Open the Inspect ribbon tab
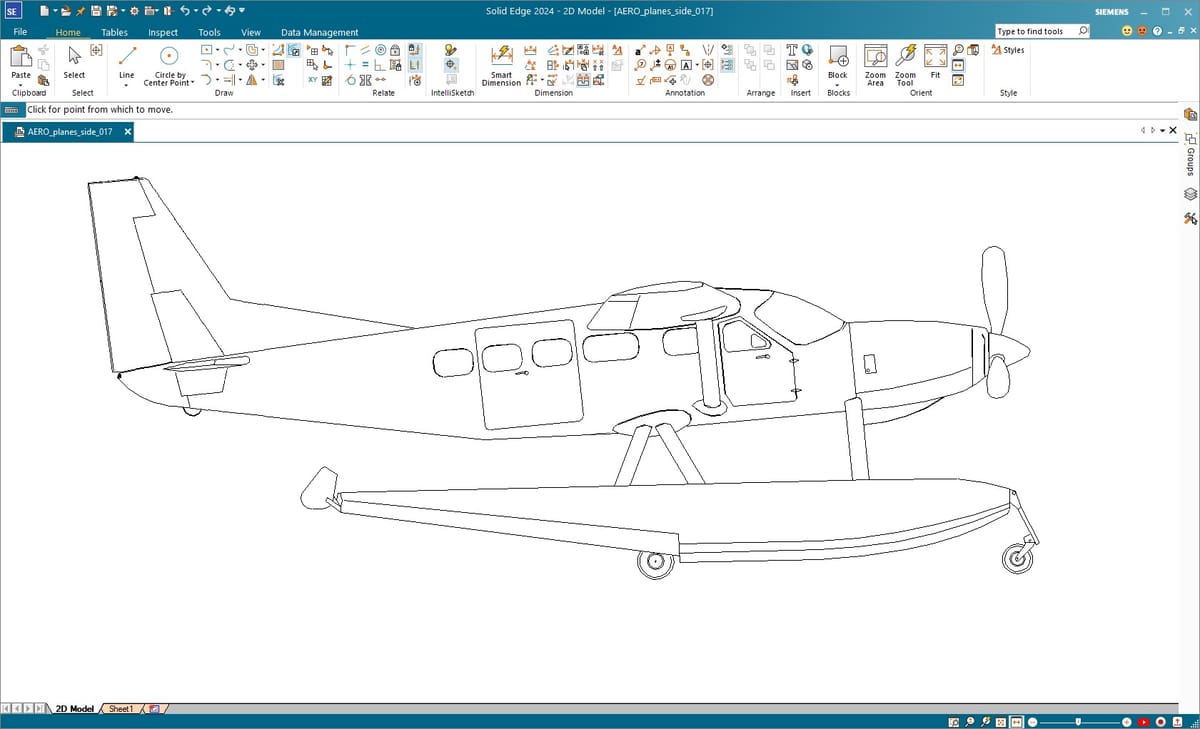 click(x=162, y=32)
